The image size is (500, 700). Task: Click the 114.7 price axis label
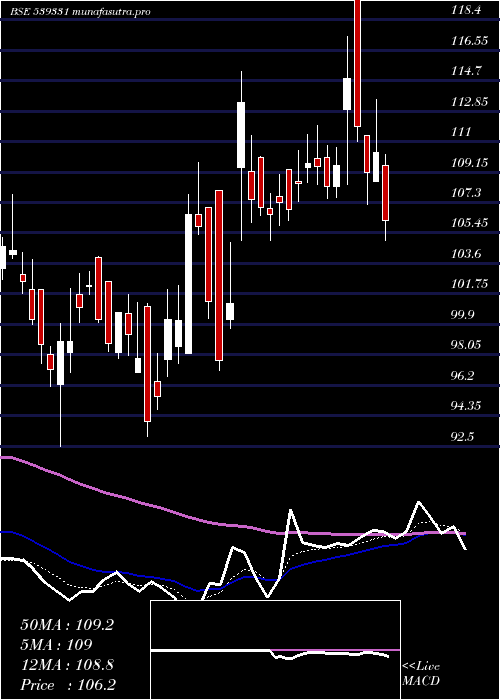point(466,71)
